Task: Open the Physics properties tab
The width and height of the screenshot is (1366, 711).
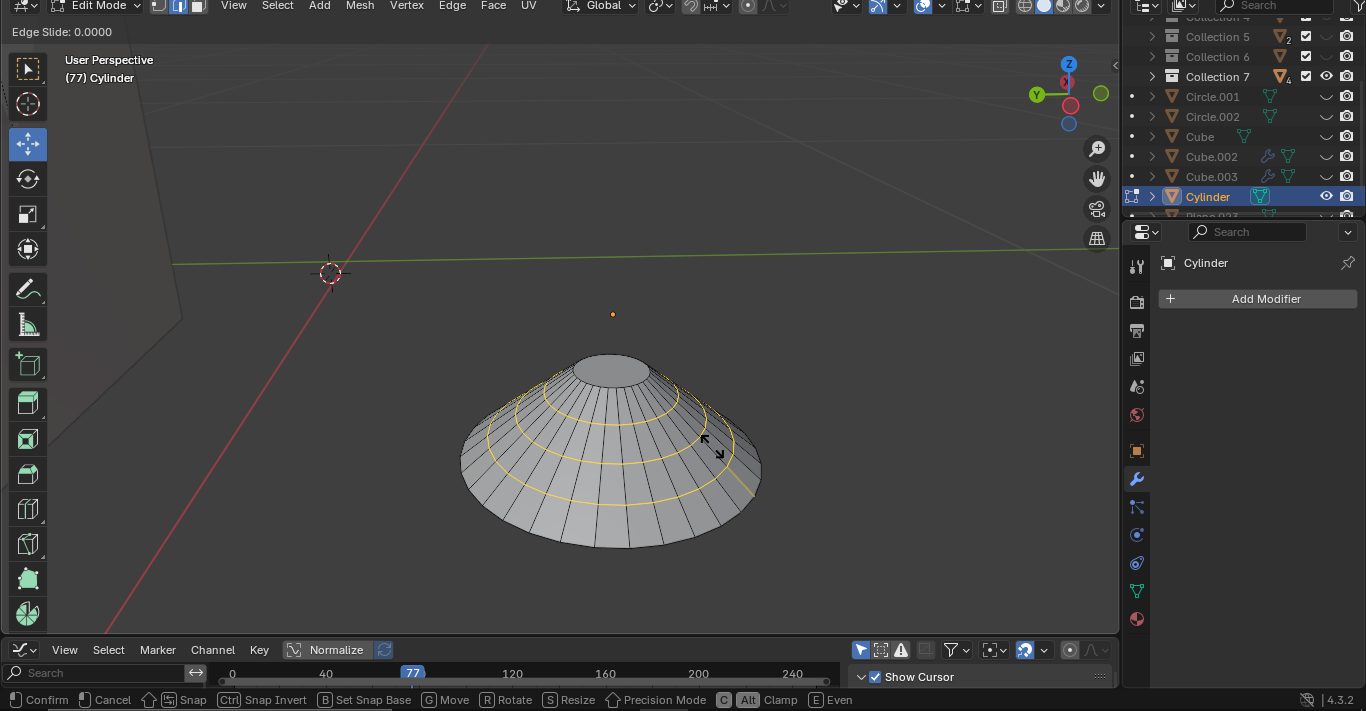Action: (1137, 535)
